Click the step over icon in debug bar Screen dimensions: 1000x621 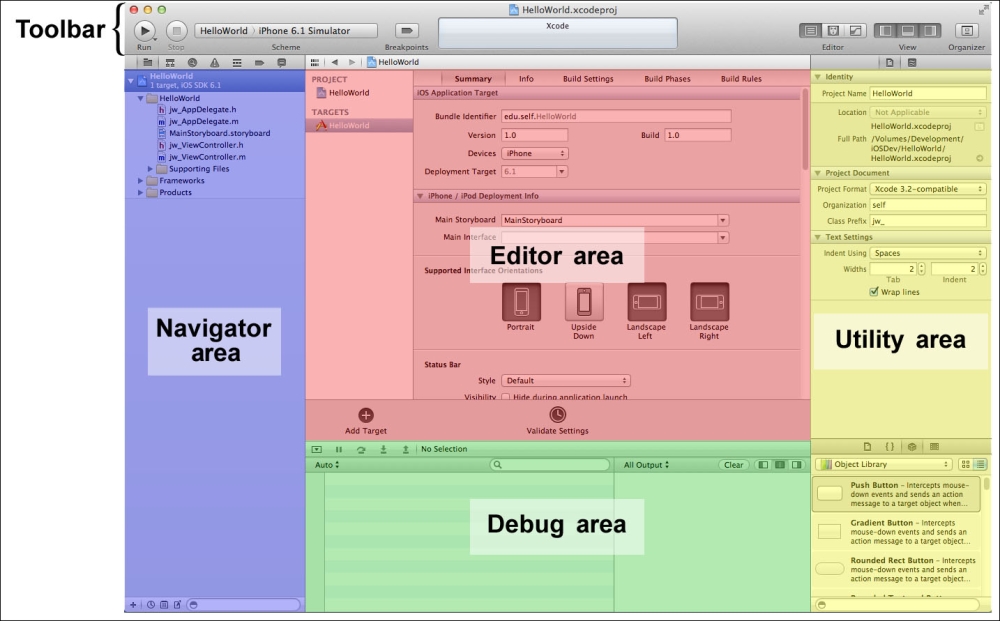(361, 449)
